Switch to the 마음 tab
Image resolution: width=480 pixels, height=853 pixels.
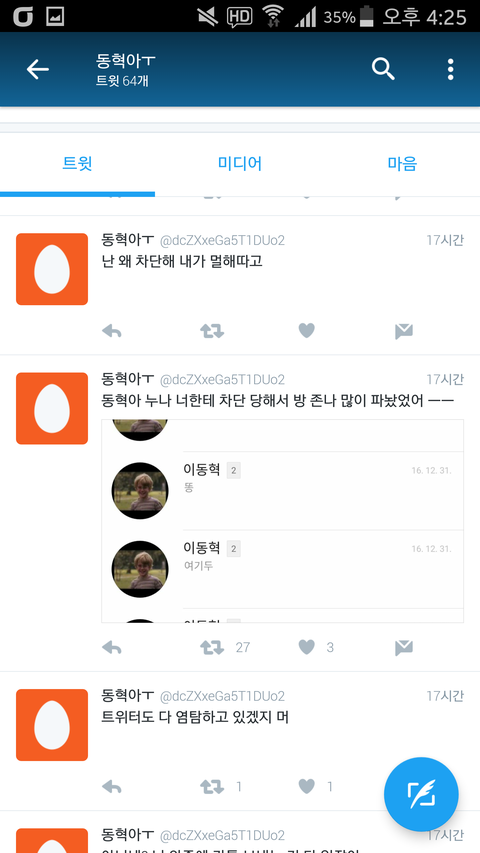coord(402,163)
